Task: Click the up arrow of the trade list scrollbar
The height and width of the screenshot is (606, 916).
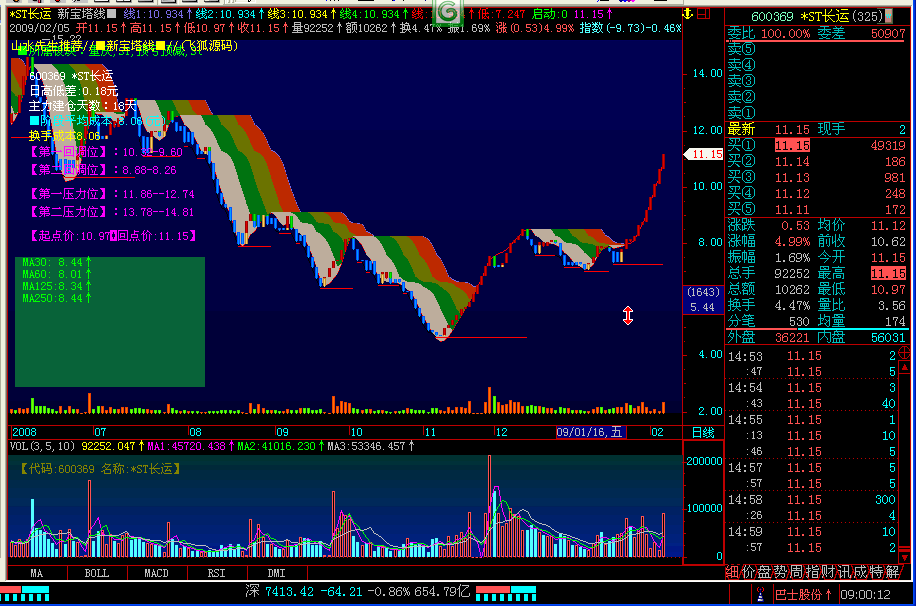Action: click(x=904, y=368)
